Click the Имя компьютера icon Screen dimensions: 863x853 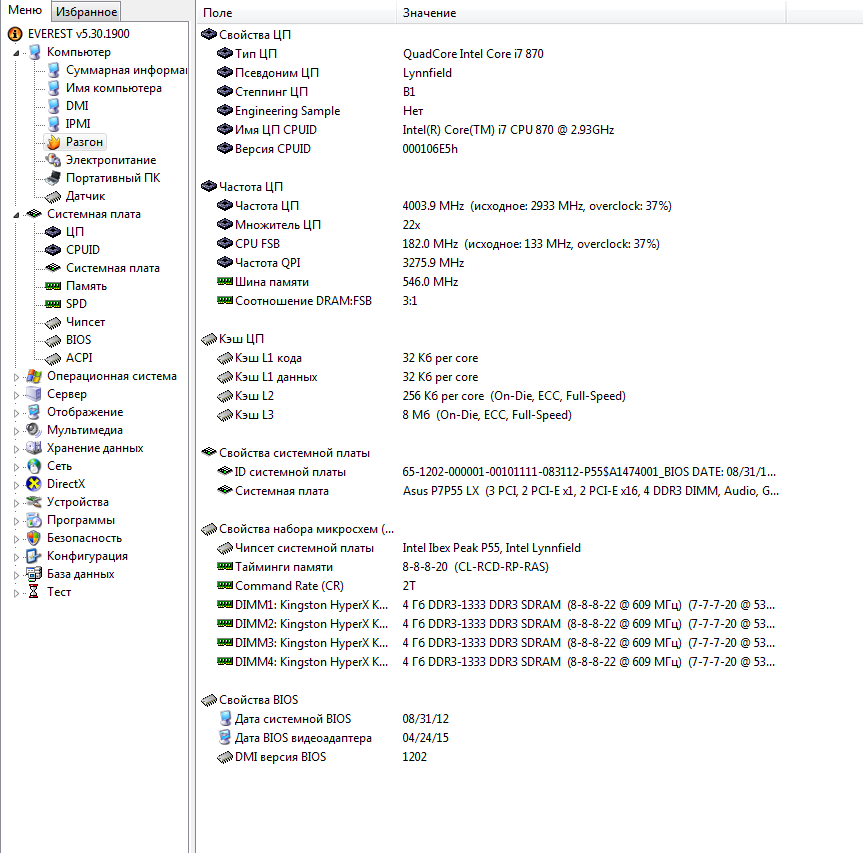click(54, 88)
